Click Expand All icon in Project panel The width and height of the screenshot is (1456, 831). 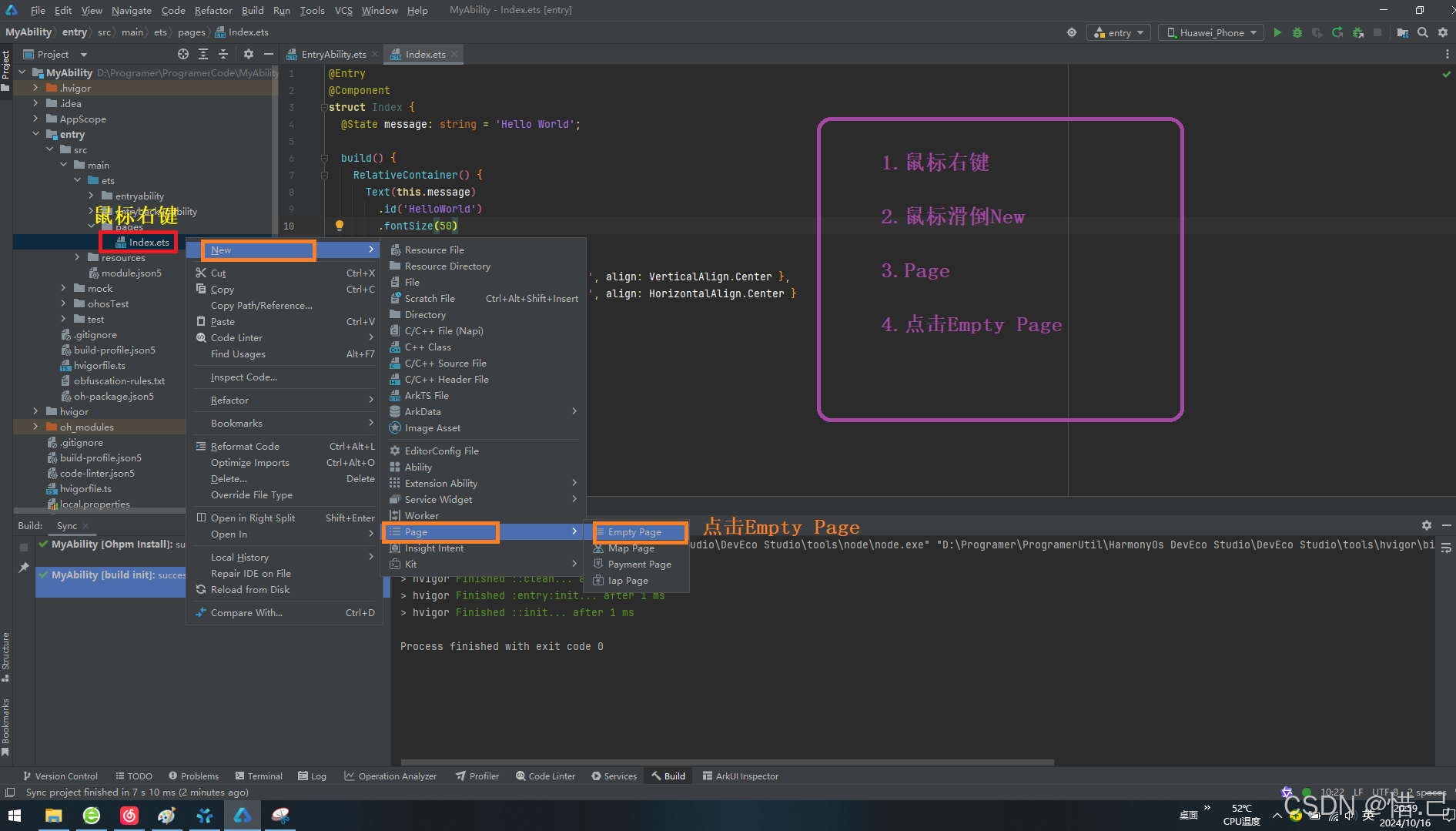point(203,54)
